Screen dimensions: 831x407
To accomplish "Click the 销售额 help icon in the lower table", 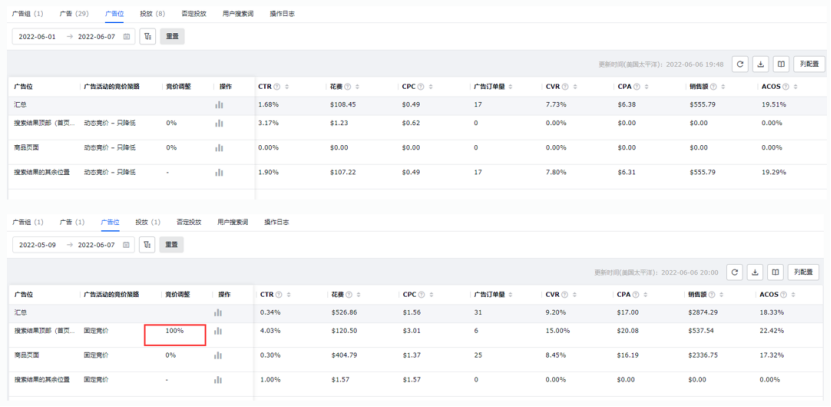I will click(714, 295).
